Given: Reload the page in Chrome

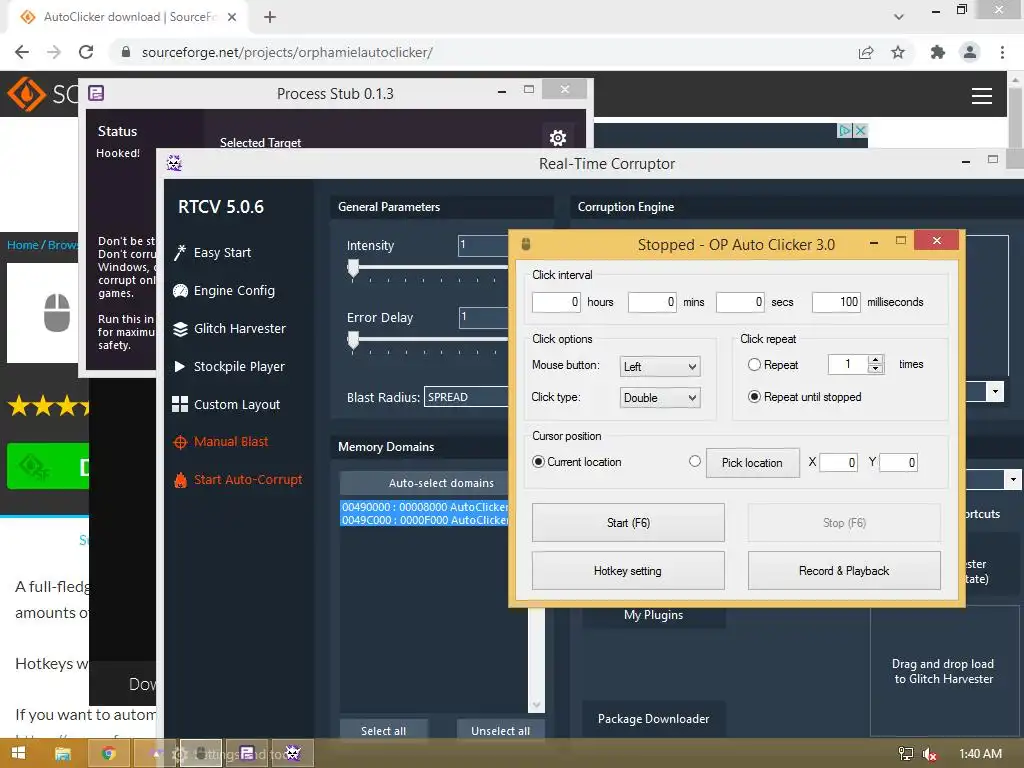Looking at the screenshot, I should tap(86, 52).
